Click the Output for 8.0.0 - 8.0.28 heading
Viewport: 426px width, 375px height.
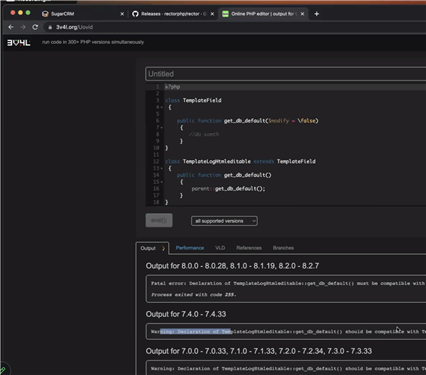pos(232,266)
